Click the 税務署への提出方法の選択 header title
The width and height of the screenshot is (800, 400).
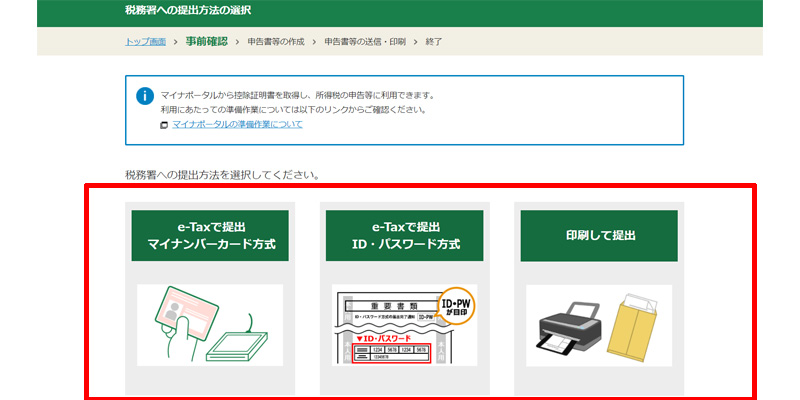(x=188, y=10)
